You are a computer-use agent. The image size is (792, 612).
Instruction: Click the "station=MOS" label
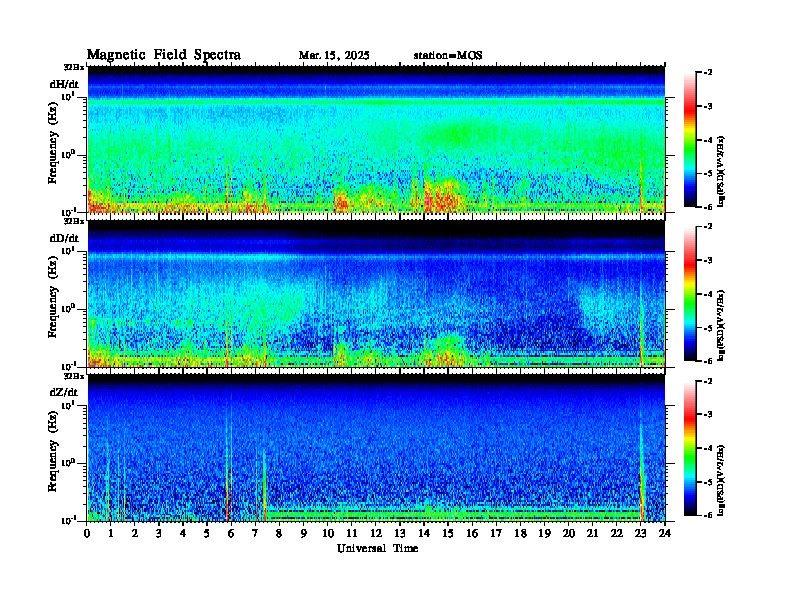pyautogui.click(x=448, y=56)
